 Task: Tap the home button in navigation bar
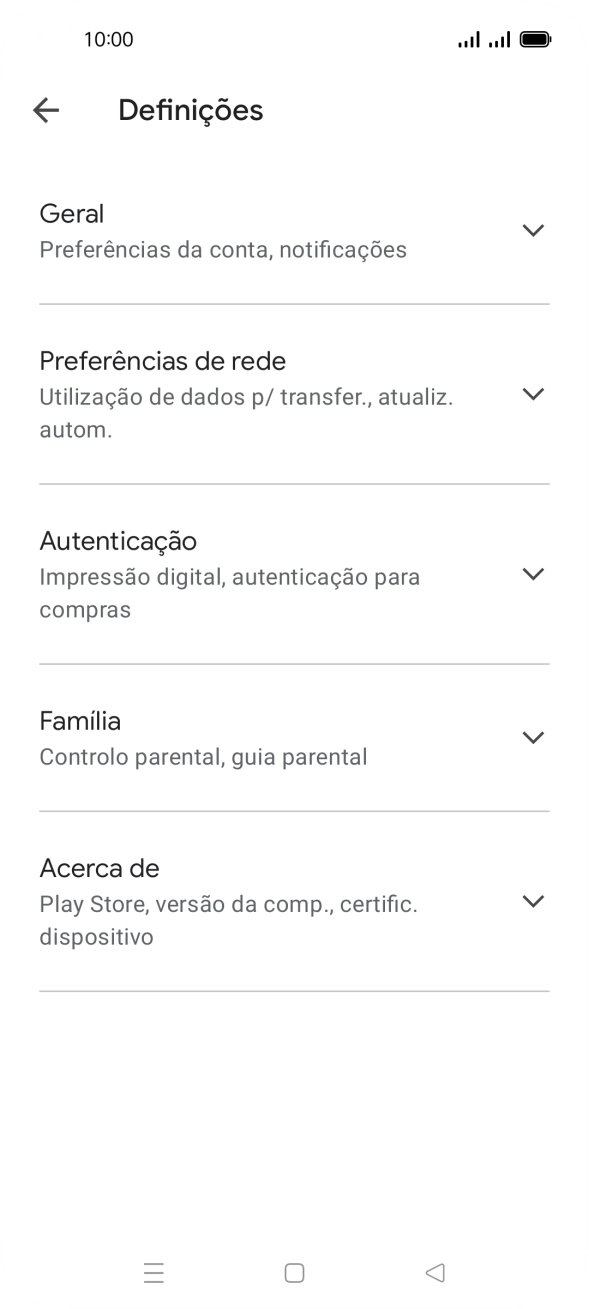(x=294, y=1273)
